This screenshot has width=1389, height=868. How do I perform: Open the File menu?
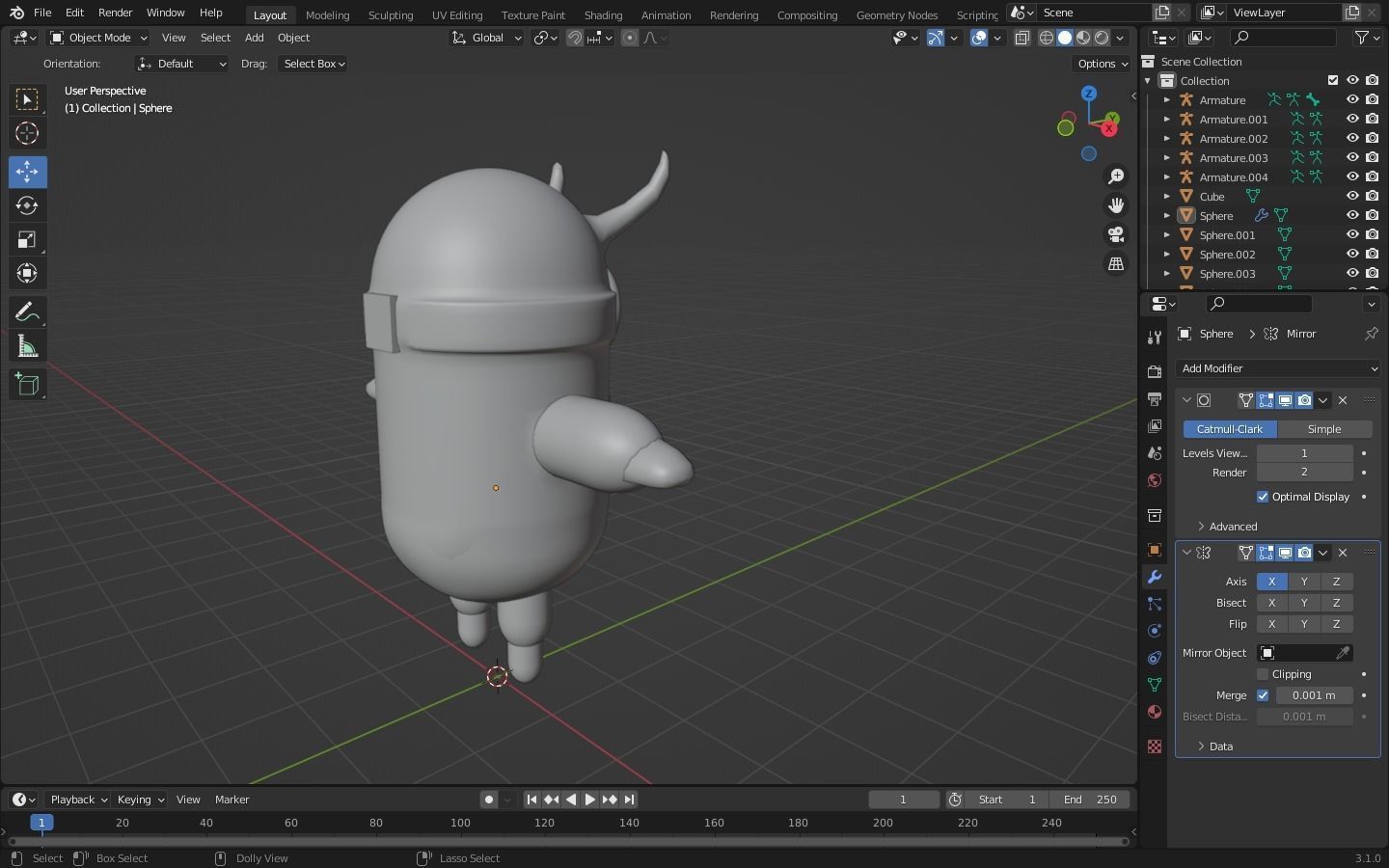[42, 13]
